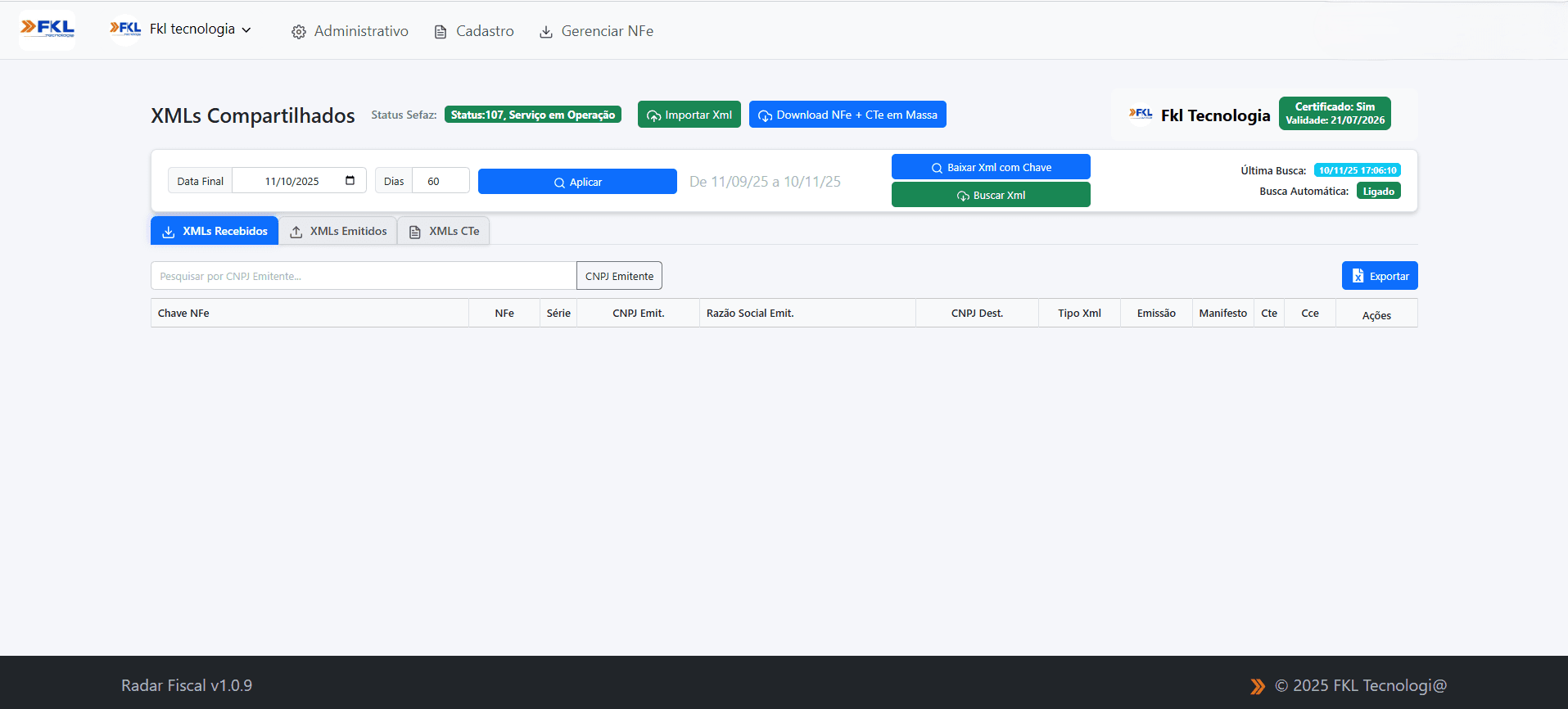Open the calendar picker icon in Data Final
This screenshot has height=709, width=1568.
[350, 181]
